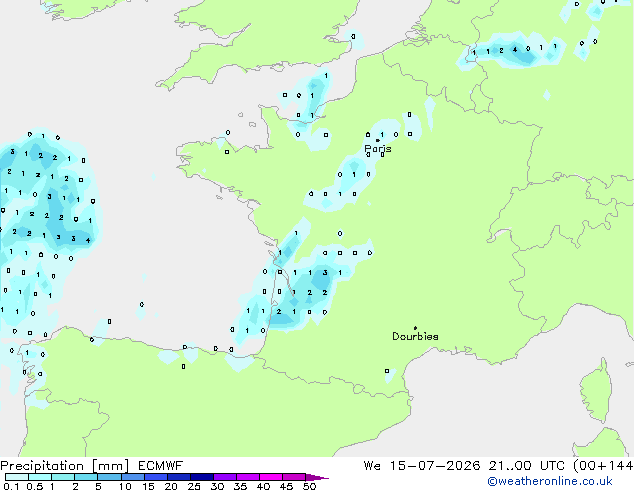Click the Precipitation [mm] title text
Viewport: 634px width, 490px height.
[x=64, y=466]
